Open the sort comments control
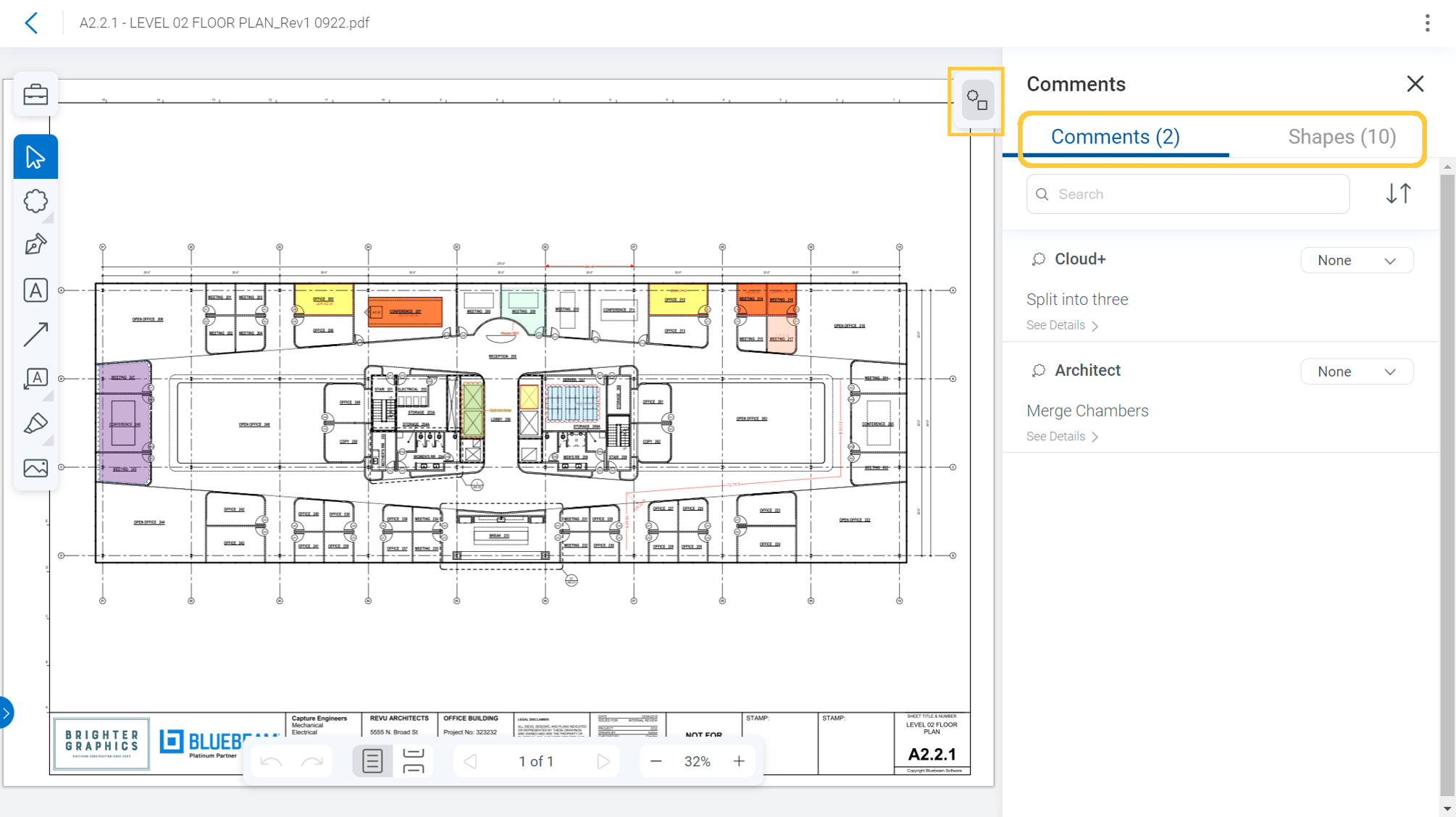 pos(1398,193)
